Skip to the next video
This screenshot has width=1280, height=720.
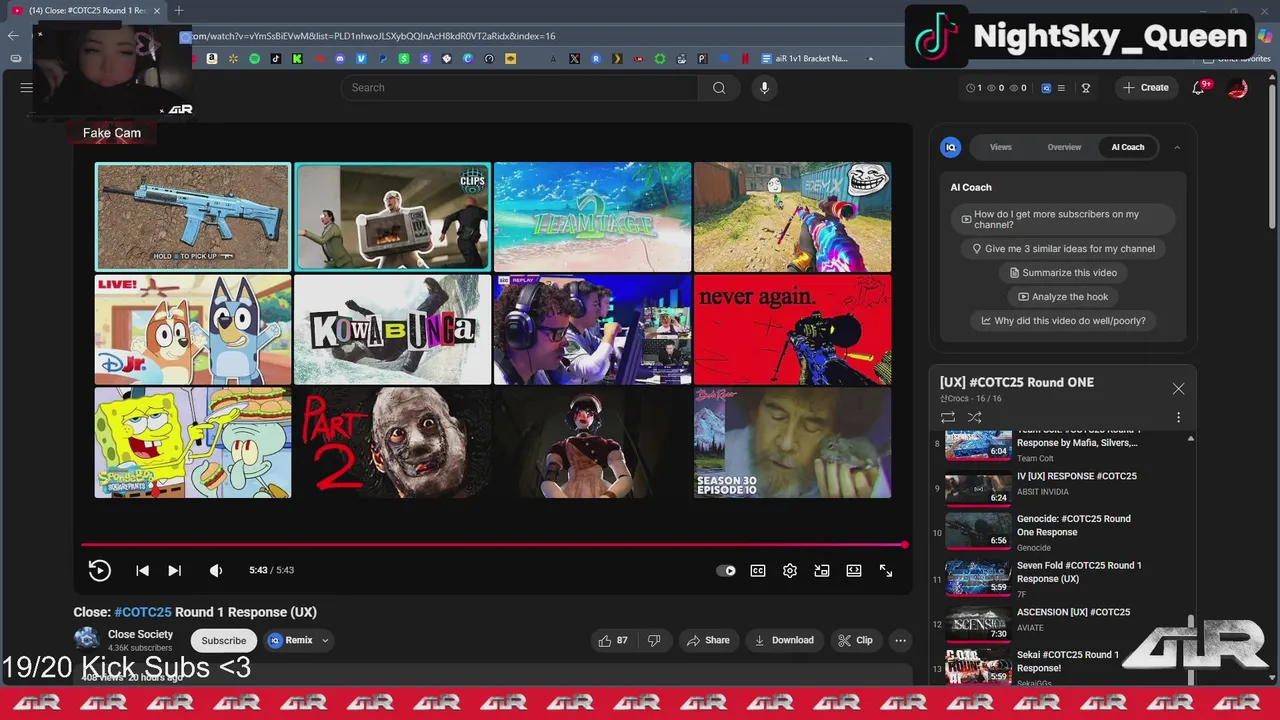click(x=174, y=570)
